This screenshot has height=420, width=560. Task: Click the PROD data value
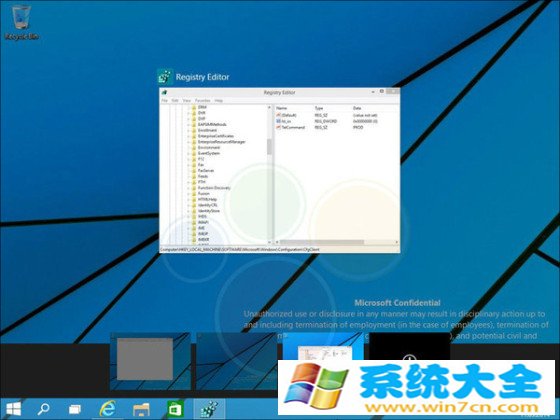pos(358,127)
